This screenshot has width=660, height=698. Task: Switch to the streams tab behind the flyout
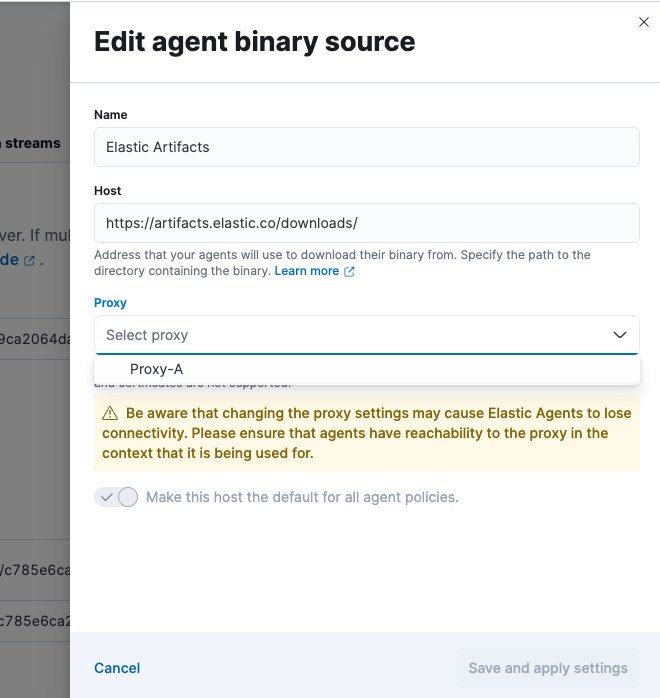(34, 143)
